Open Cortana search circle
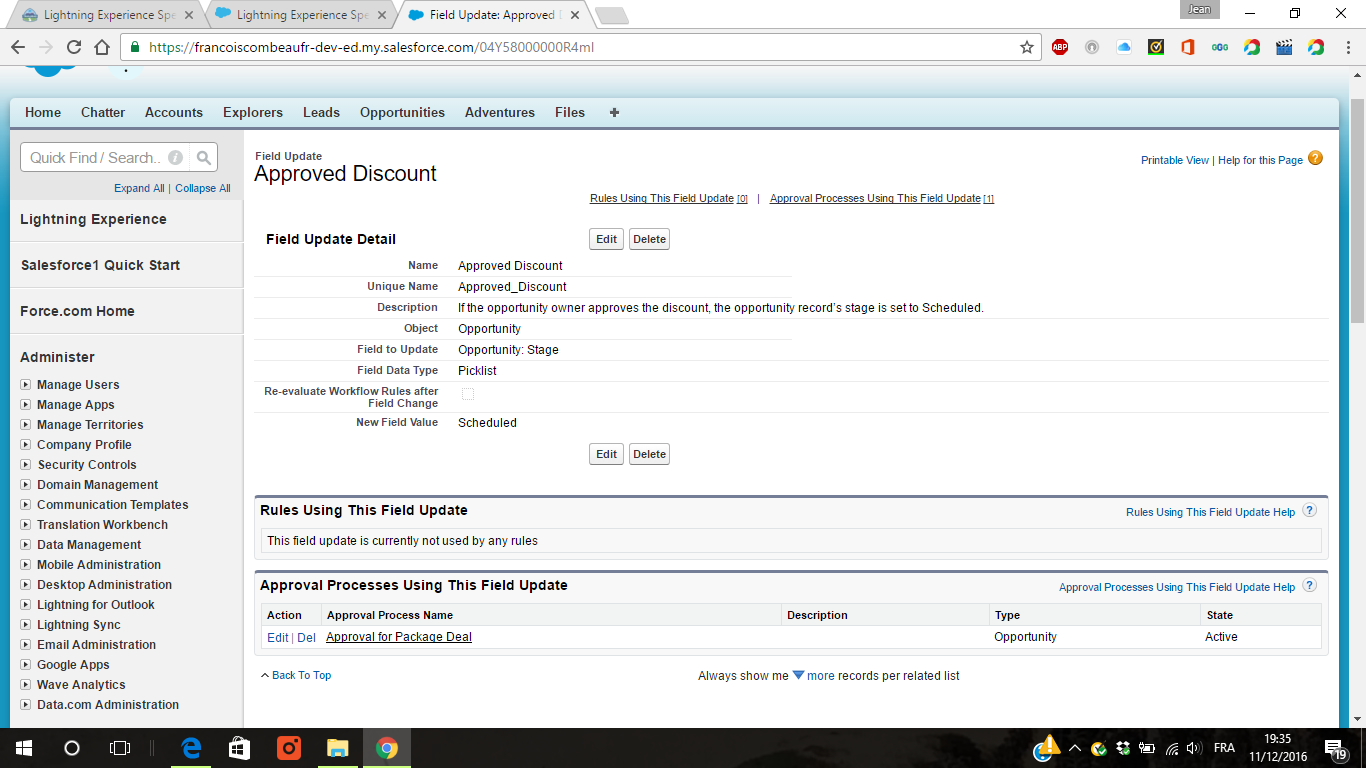Screen dimensions: 1366x768 pyautogui.click(x=72, y=748)
